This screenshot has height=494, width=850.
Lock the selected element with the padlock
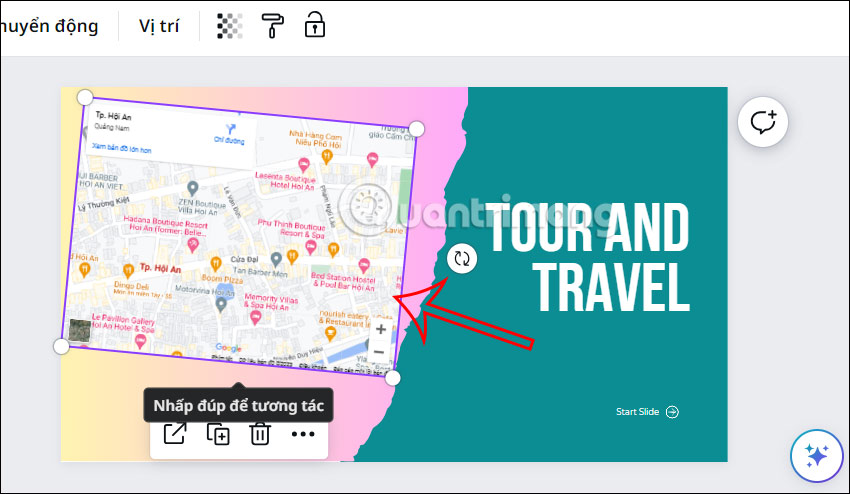pyautogui.click(x=314, y=25)
